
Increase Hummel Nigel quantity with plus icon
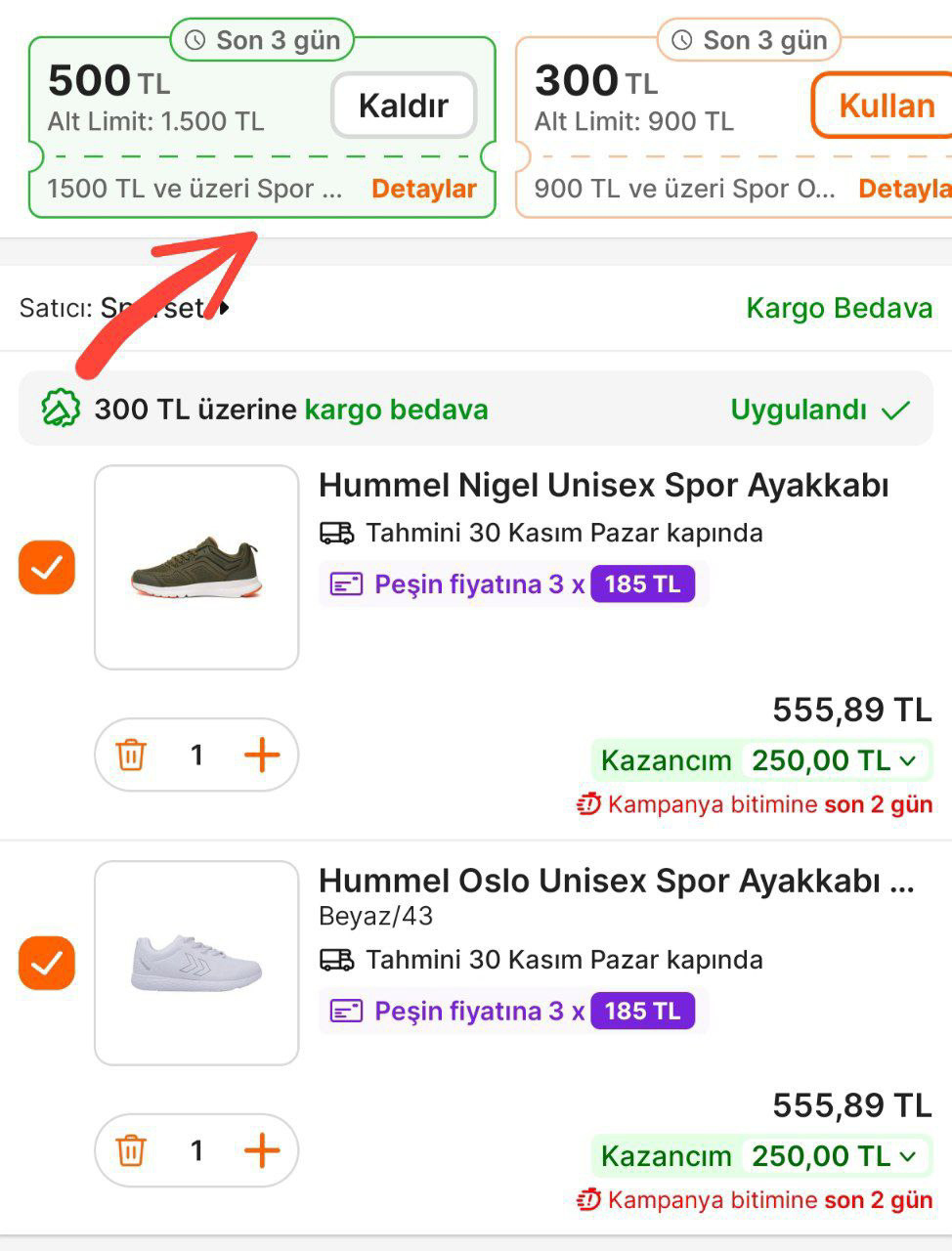click(x=261, y=755)
